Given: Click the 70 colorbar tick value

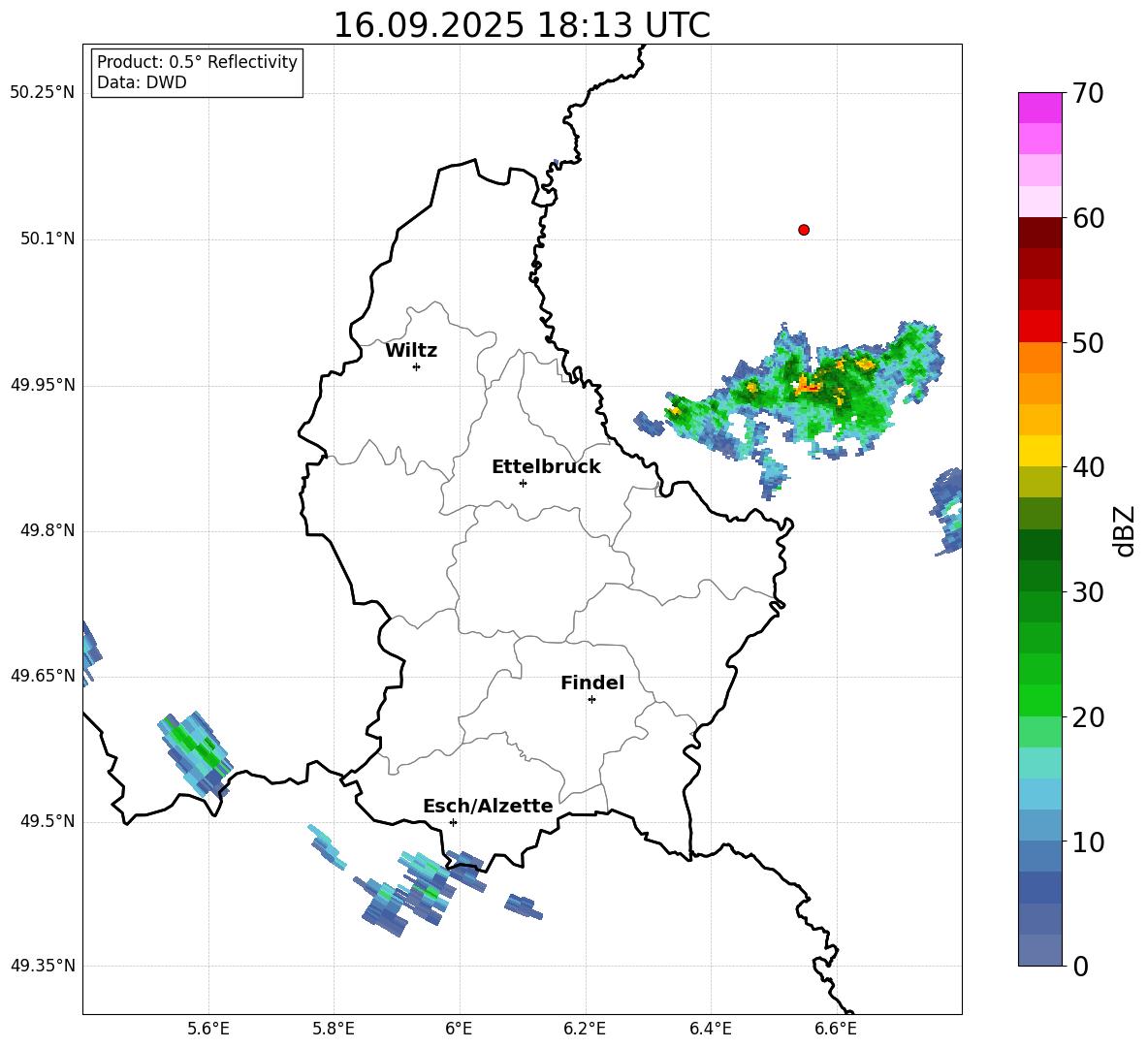Looking at the screenshot, I should [x=1088, y=93].
